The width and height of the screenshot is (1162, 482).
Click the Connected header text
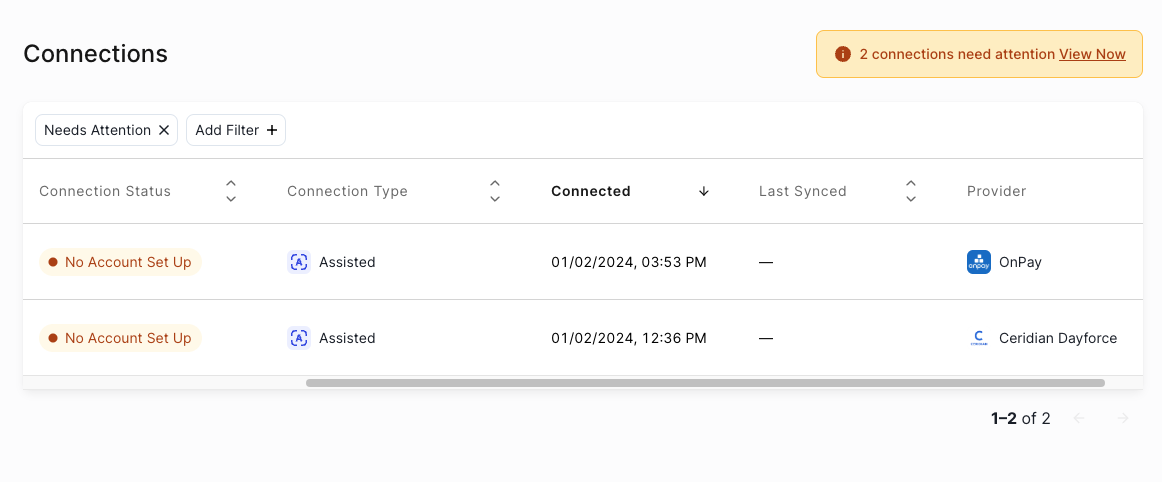591,191
